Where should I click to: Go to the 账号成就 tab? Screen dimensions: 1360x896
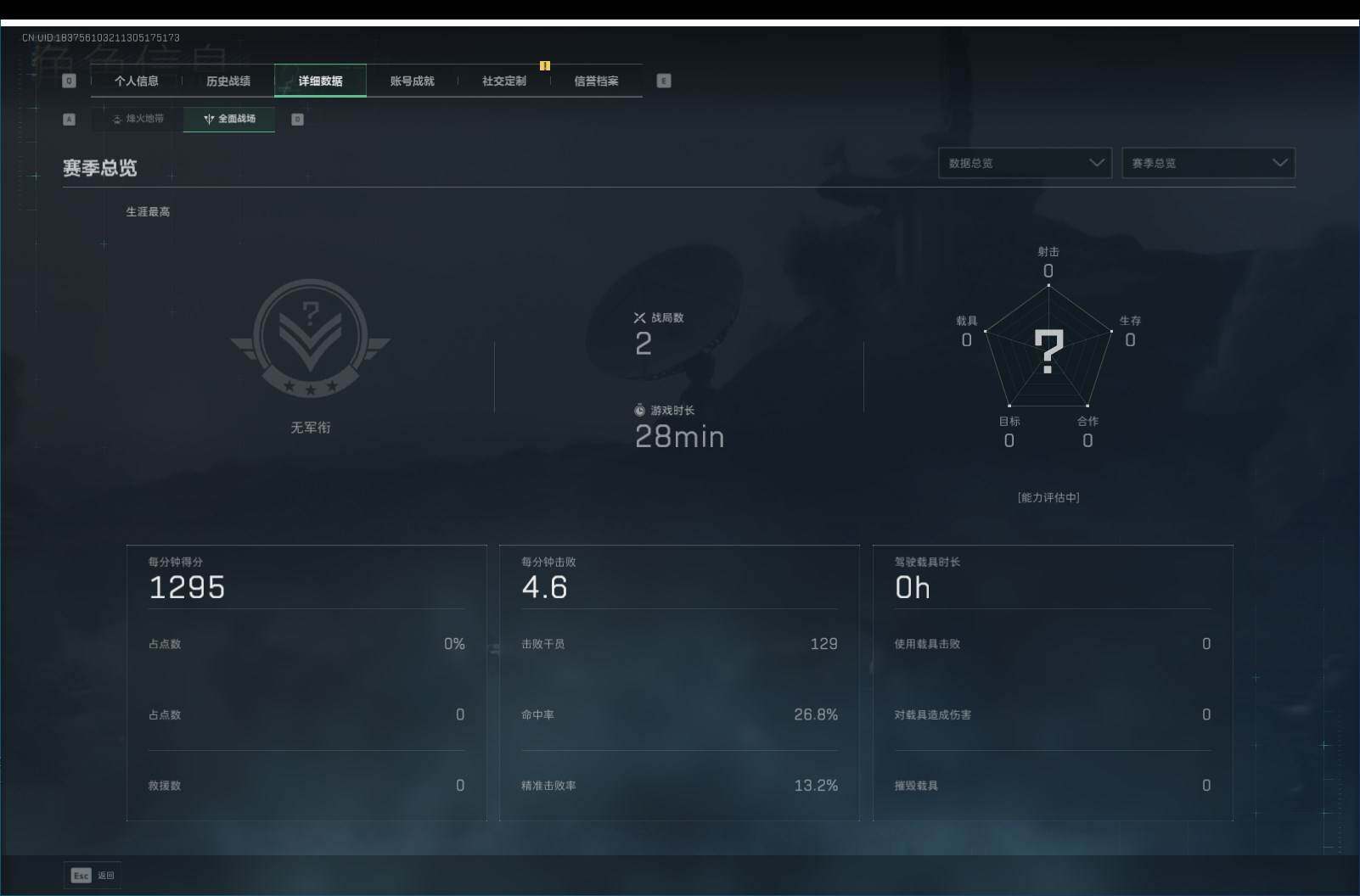coord(412,81)
